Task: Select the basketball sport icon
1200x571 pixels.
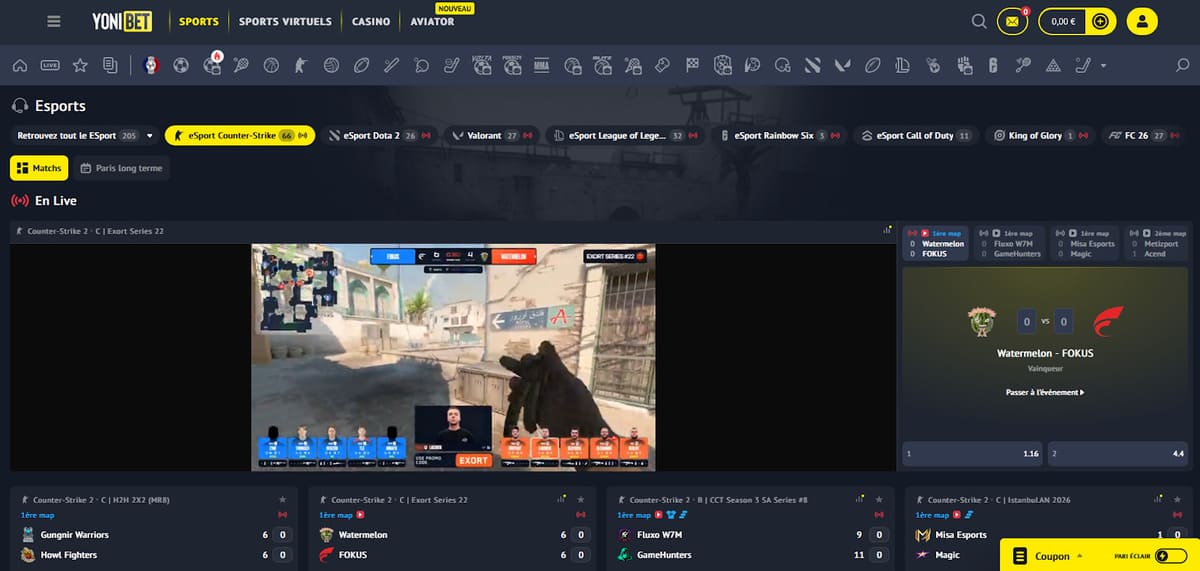Action: point(271,66)
